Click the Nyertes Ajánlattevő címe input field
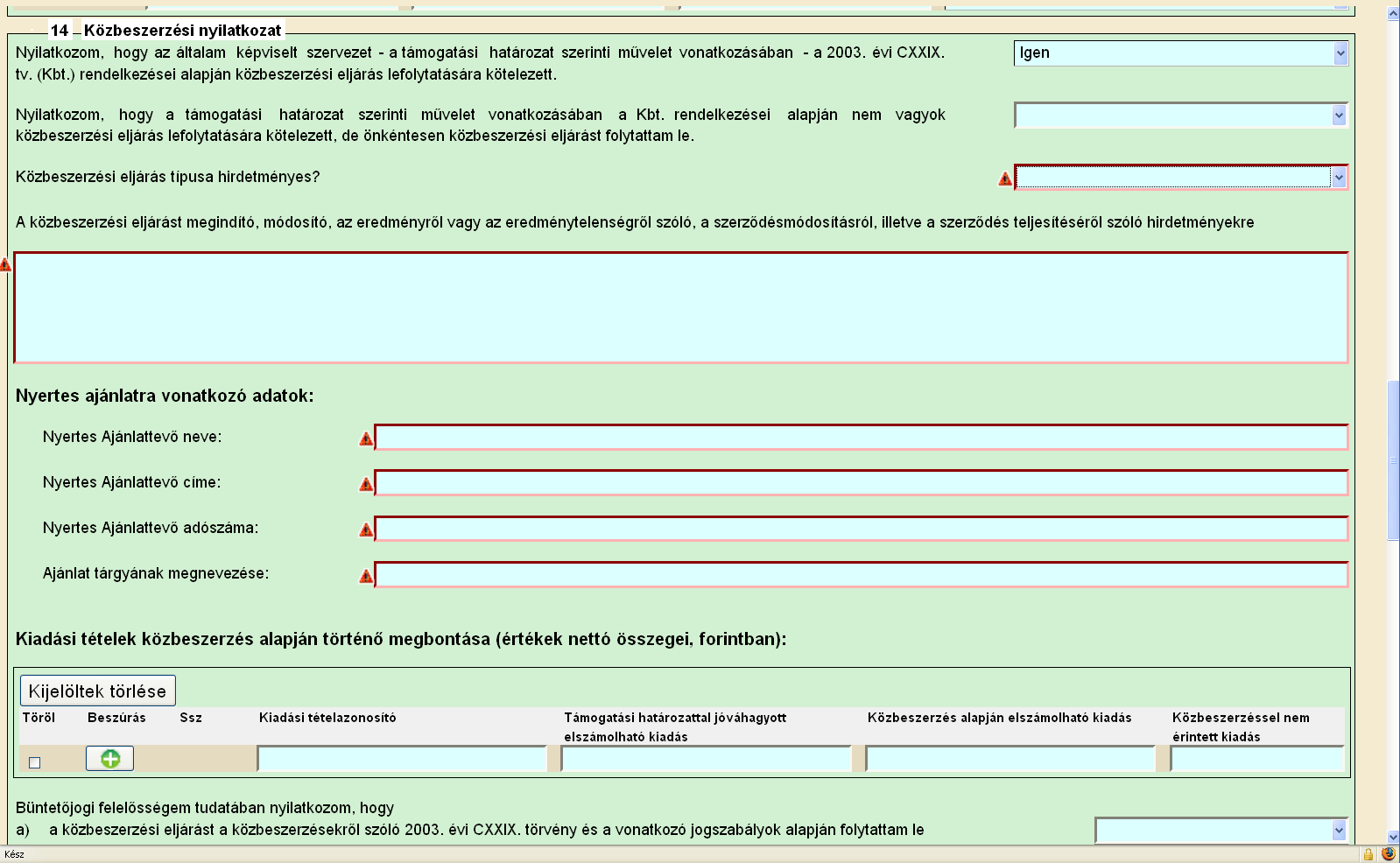Screen dimensions: 1400x863 pos(862,483)
